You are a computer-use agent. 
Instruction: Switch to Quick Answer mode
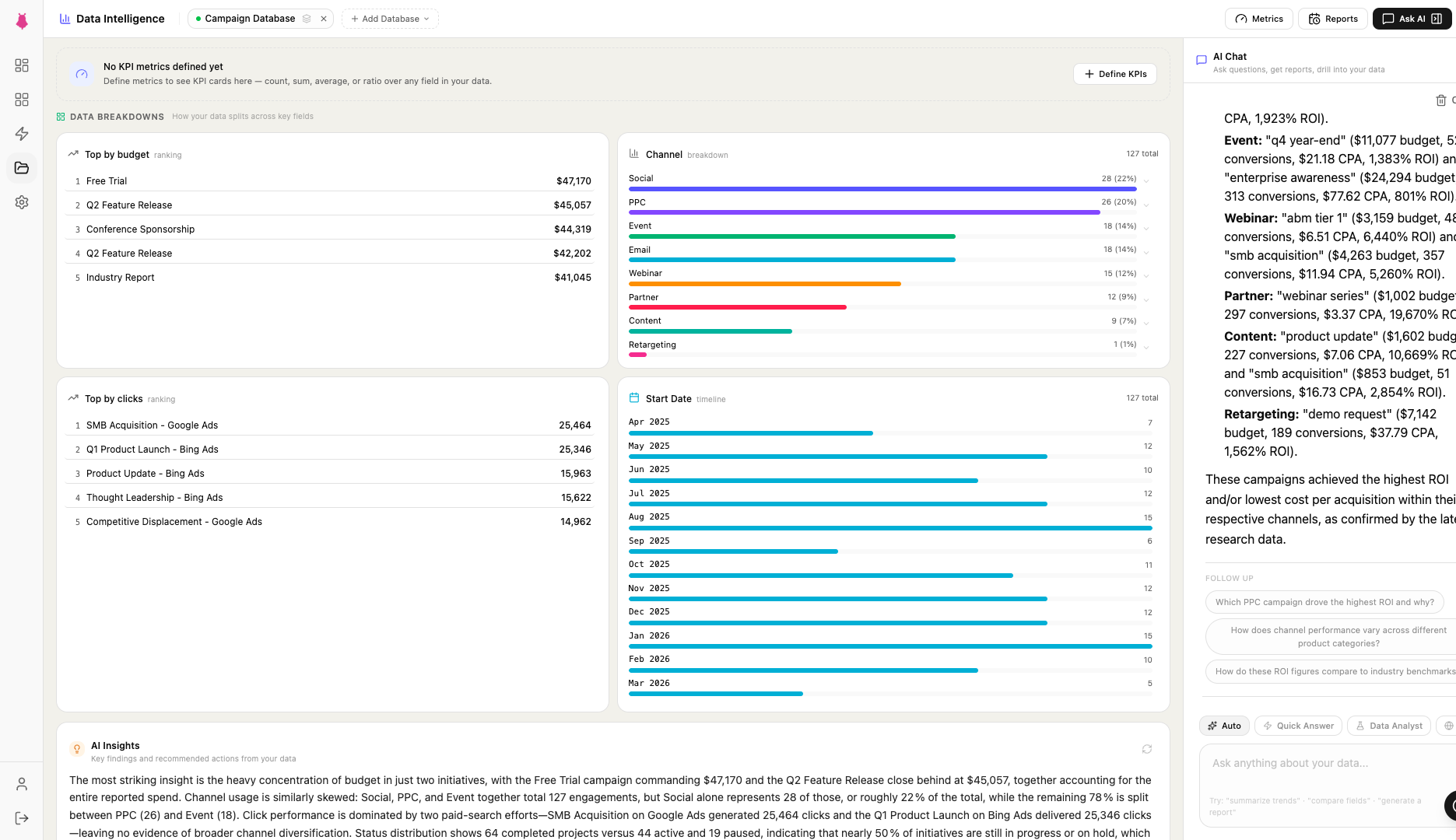(1297, 725)
